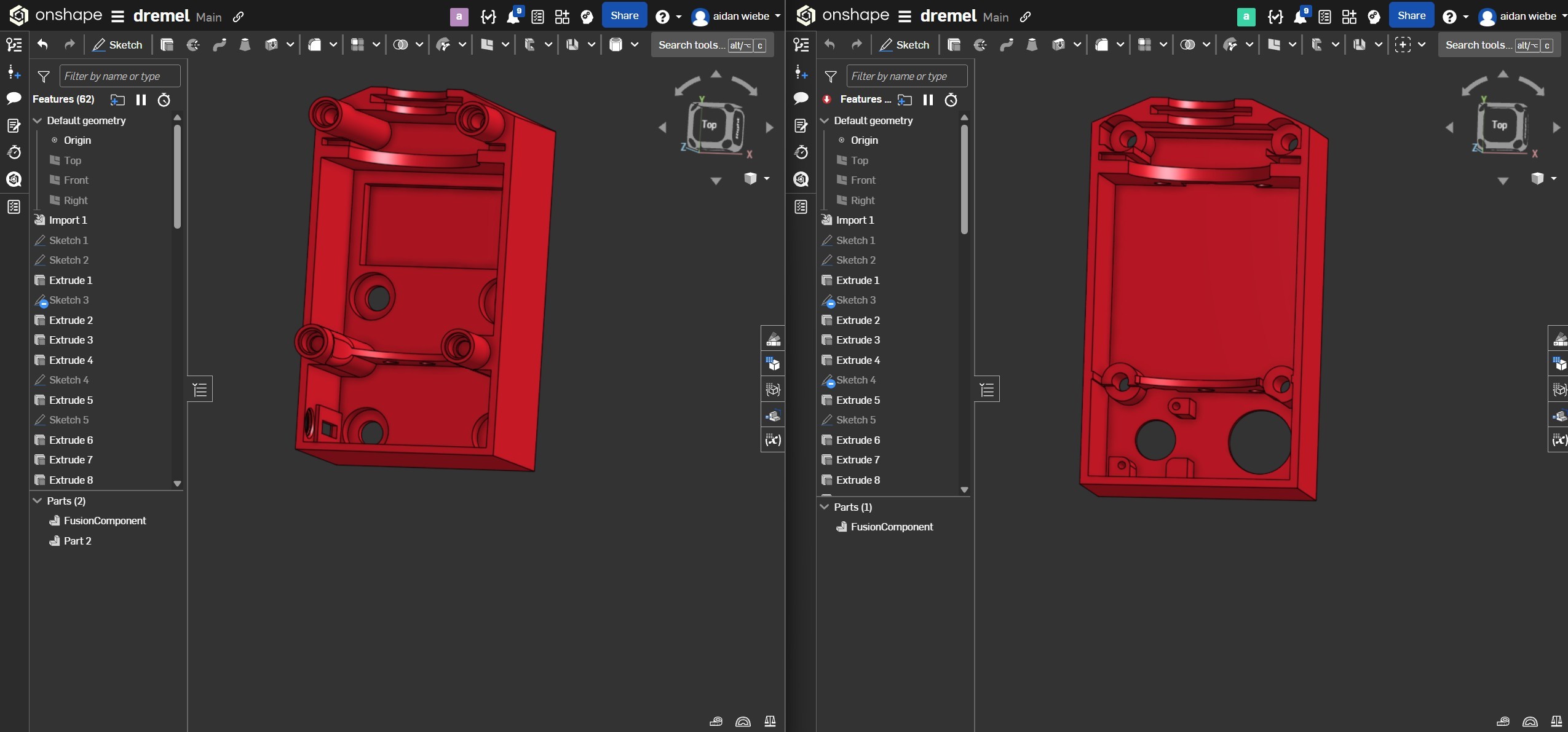Toggle Feature tree icon atop right sidebar
The height and width of the screenshot is (732, 1568).
tap(801, 45)
